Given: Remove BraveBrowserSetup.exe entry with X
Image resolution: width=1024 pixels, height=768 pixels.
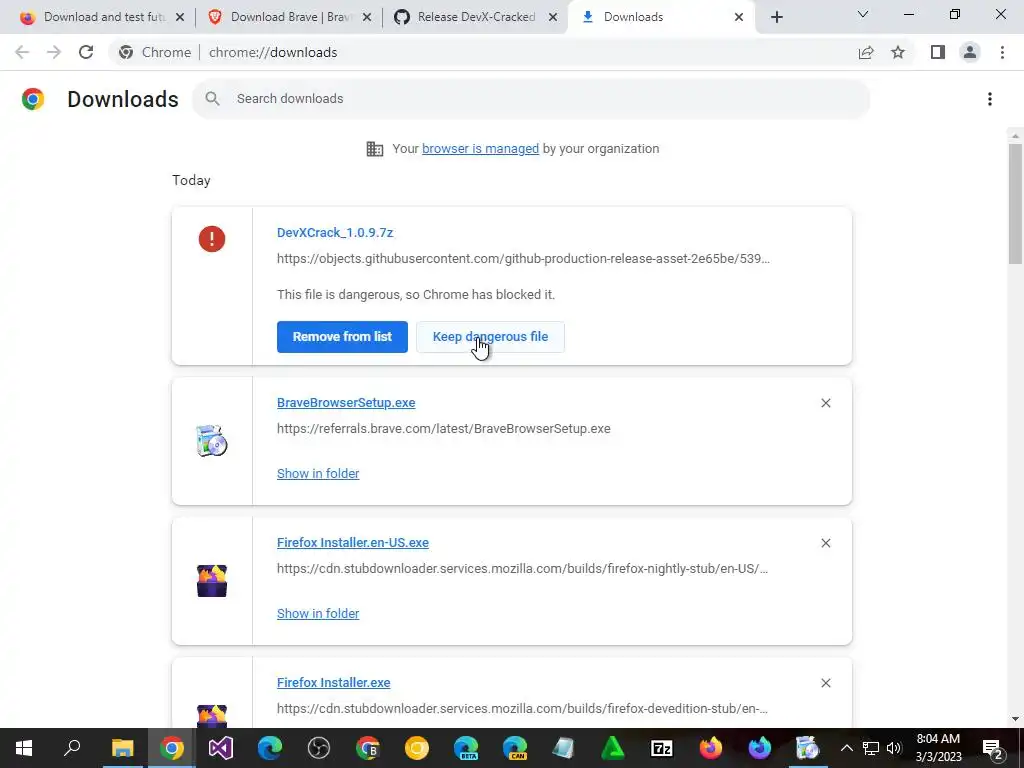Looking at the screenshot, I should tap(825, 403).
